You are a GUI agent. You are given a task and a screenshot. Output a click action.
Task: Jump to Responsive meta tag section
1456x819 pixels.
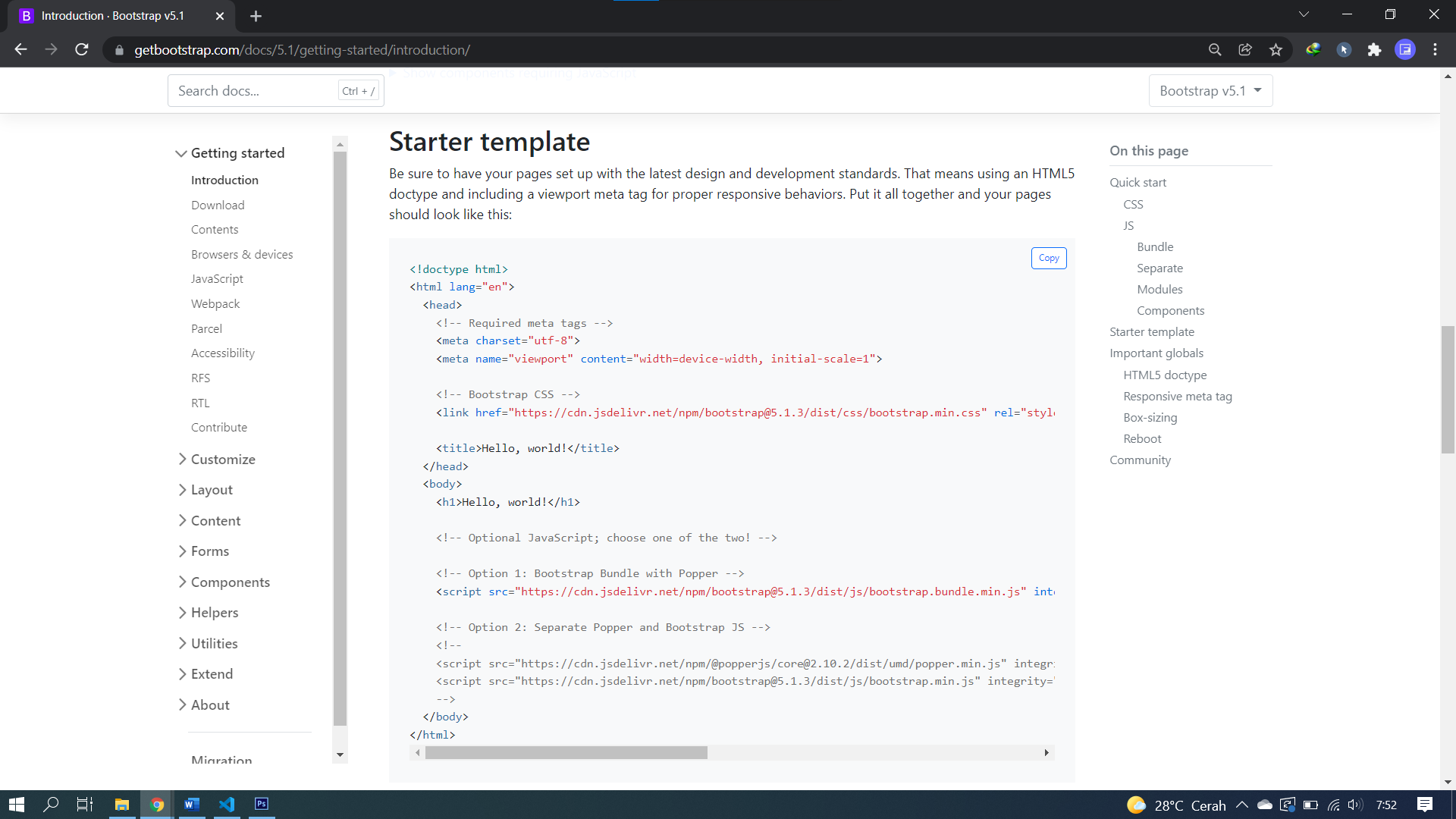[x=1178, y=397]
